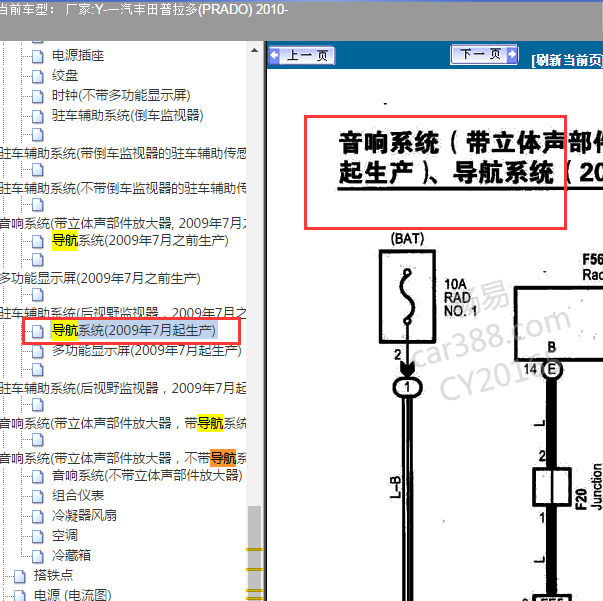Open 驻车辅助系统(倒车监视器) entry
Viewport: 603px width, 601px height.
[x=127, y=115]
